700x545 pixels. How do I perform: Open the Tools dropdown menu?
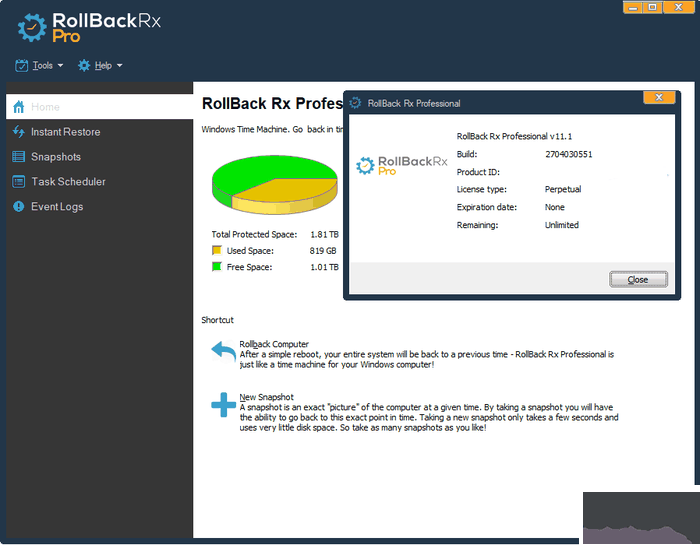40,66
